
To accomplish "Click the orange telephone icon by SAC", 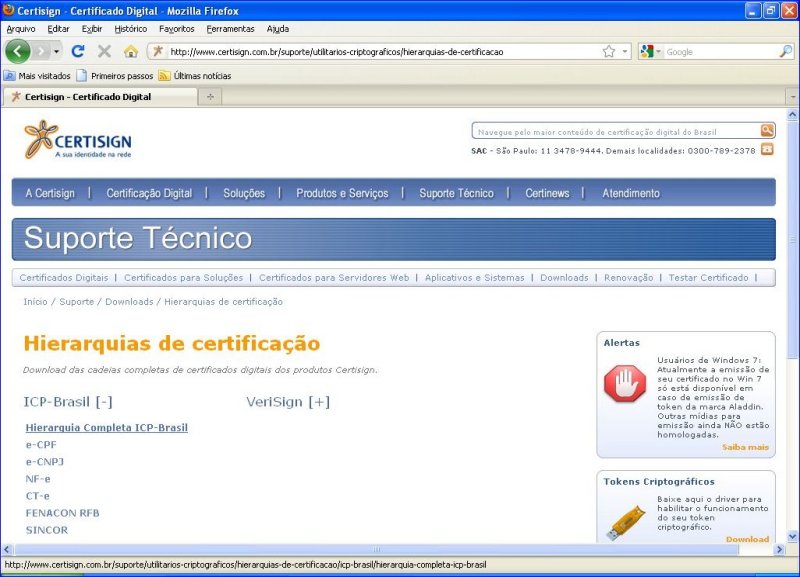I will click(767, 149).
